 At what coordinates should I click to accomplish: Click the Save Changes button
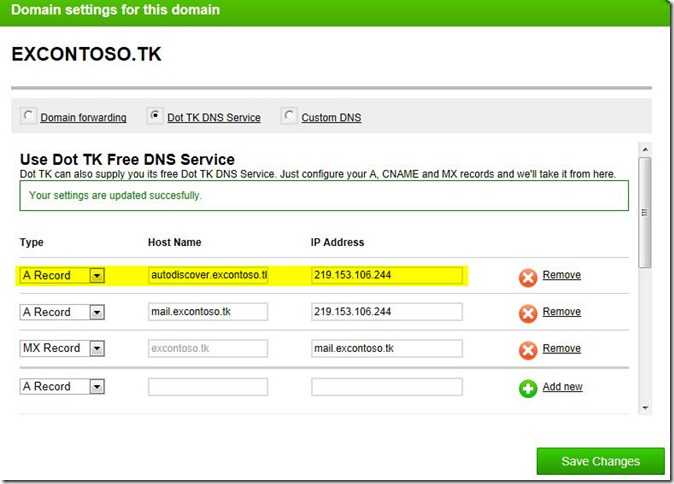click(600, 461)
